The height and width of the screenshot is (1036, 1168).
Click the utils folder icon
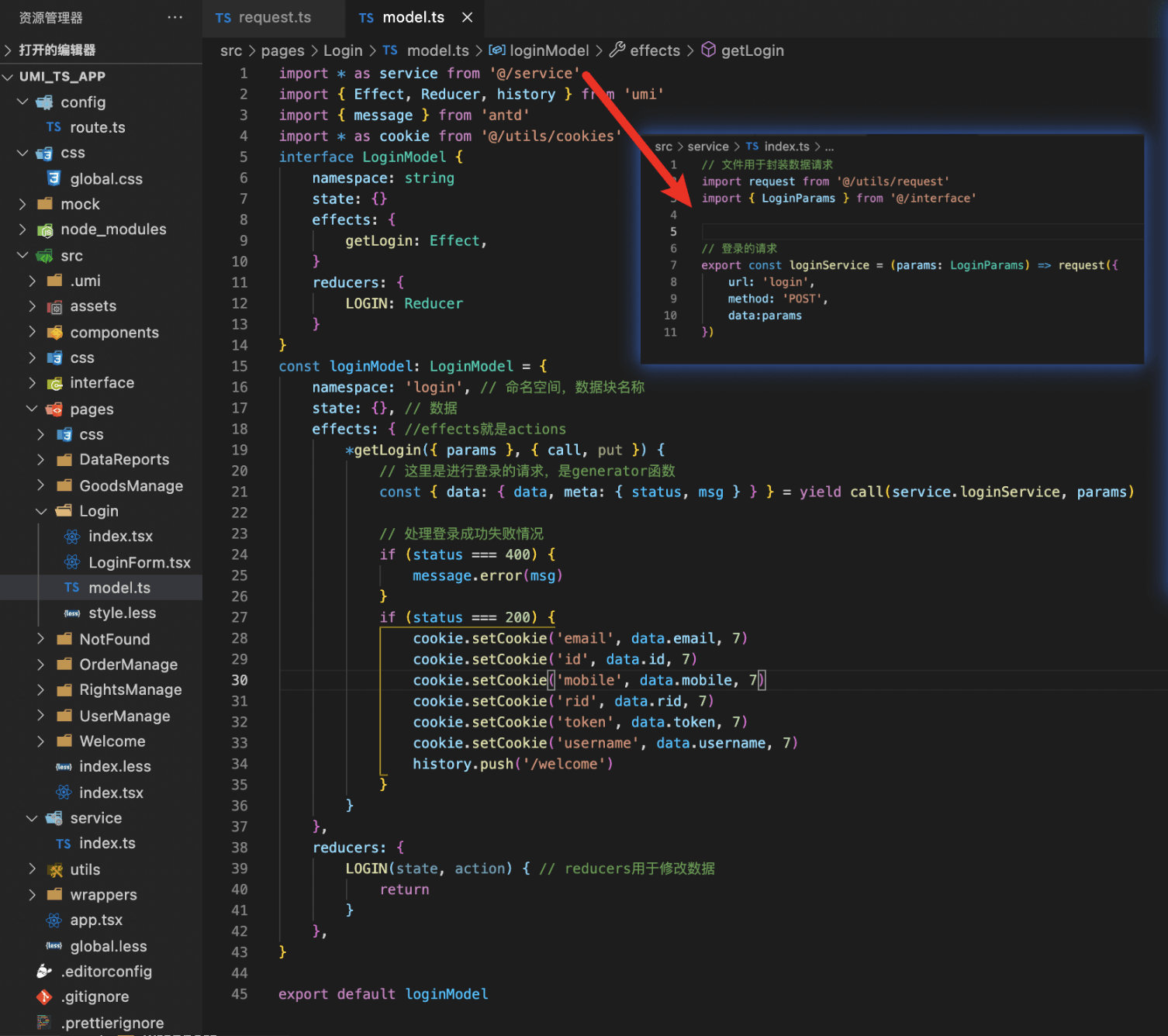click(x=54, y=870)
